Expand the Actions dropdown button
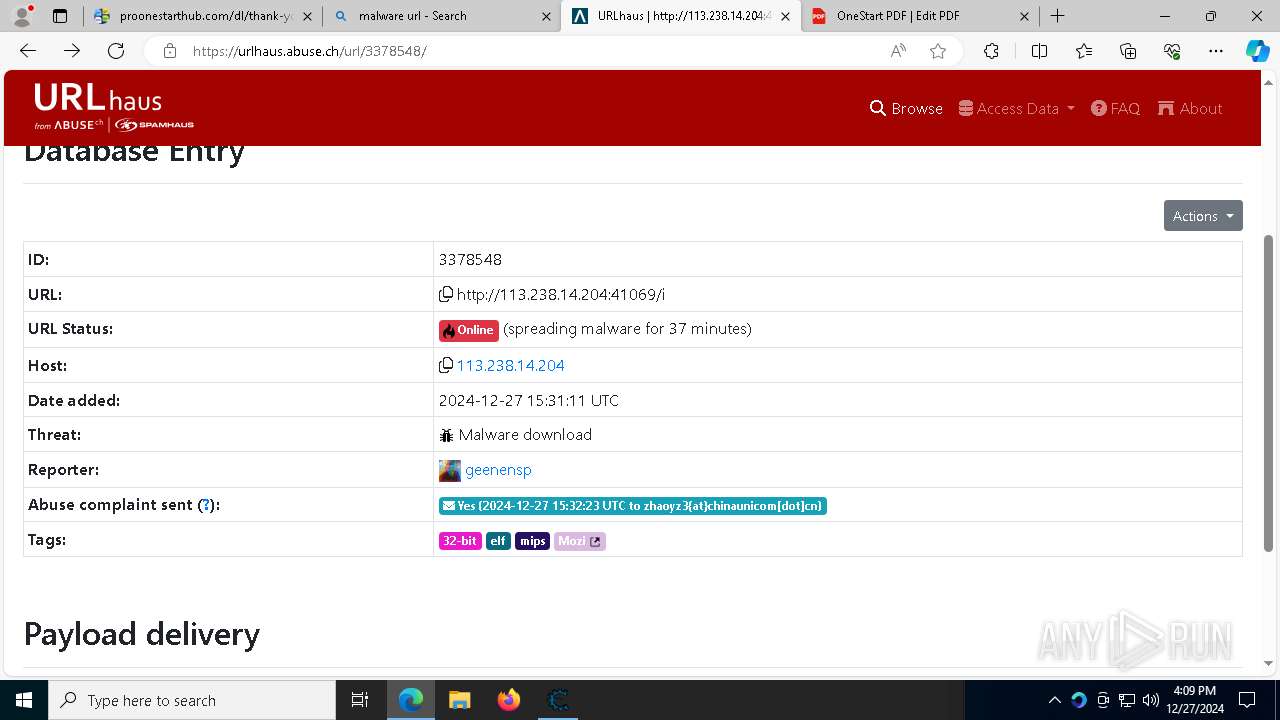Screen dimensions: 1280x720 pyautogui.click(x=1203, y=216)
